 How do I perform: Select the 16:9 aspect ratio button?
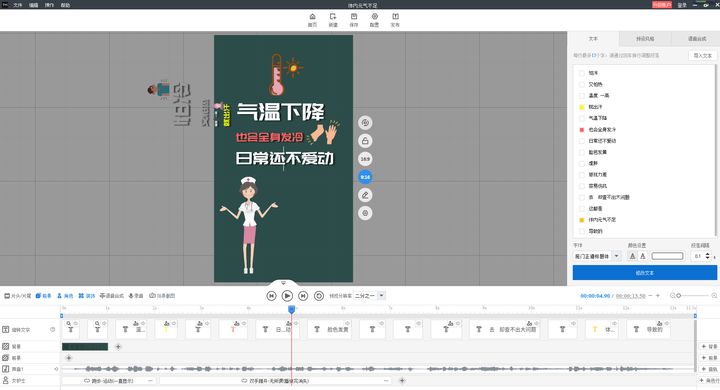(365, 159)
